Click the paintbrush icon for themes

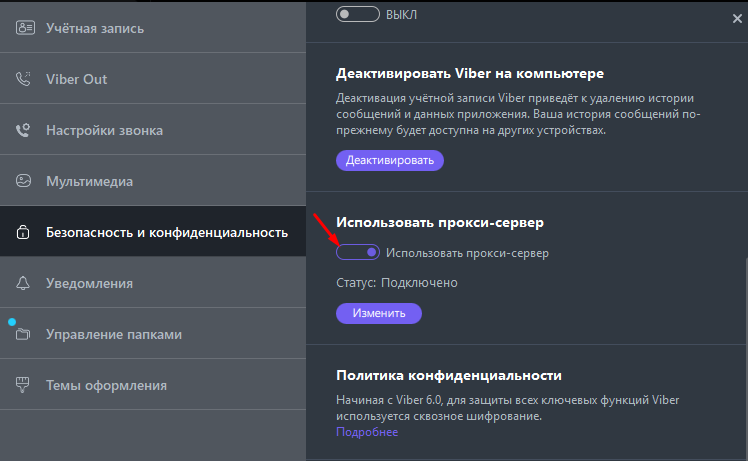[x=22, y=385]
